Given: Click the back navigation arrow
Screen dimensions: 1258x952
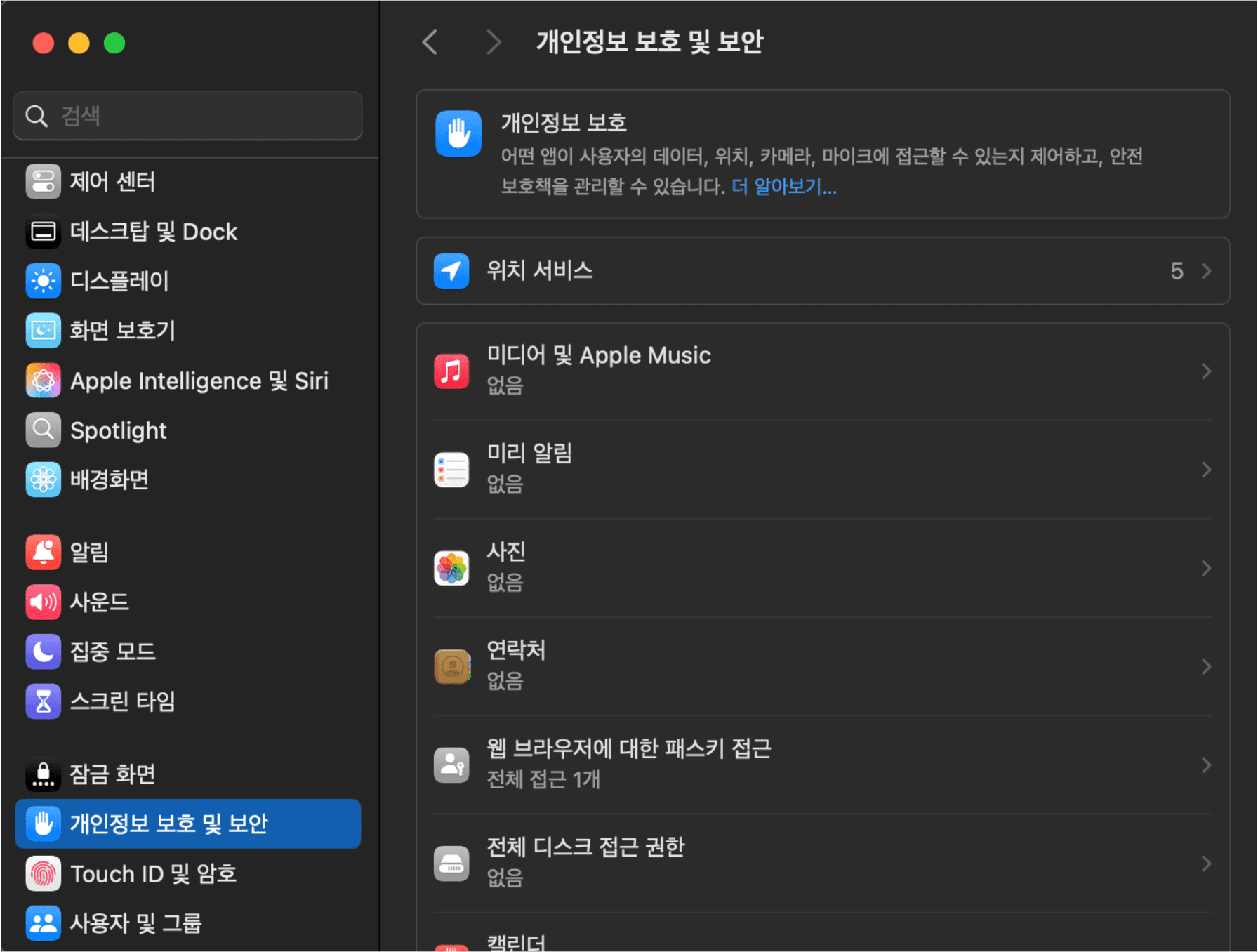Looking at the screenshot, I should (x=430, y=42).
